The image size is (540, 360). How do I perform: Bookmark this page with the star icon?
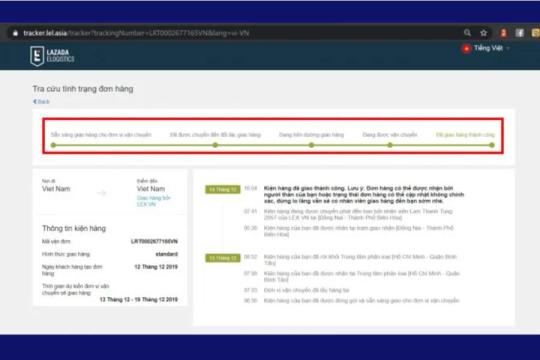click(484, 33)
